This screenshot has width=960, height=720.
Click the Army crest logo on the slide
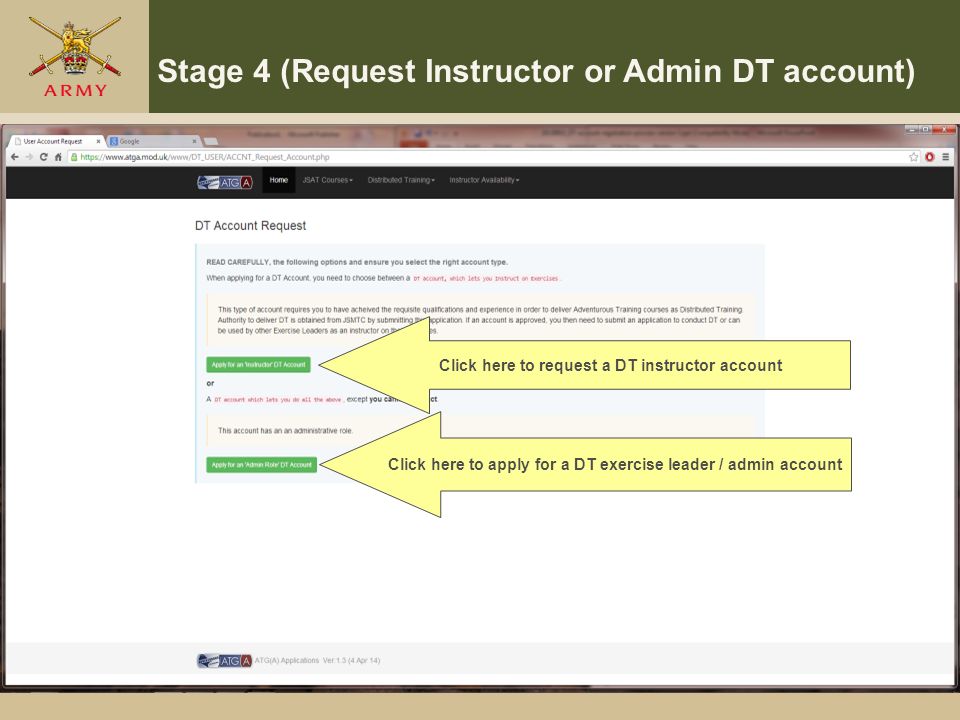(75, 58)
